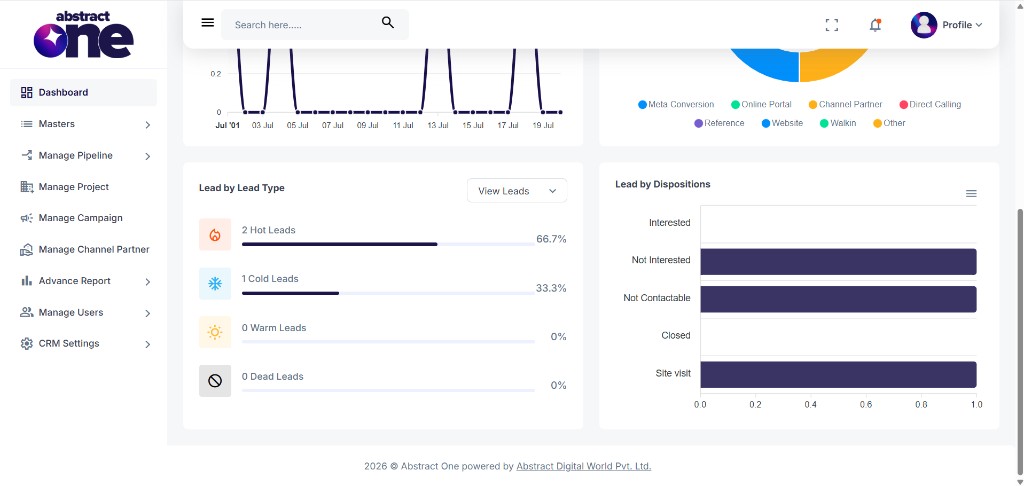This screenshot has height=486, width=1024.
Task: Go to Dashboard menu item
Action: click(84, 92)
